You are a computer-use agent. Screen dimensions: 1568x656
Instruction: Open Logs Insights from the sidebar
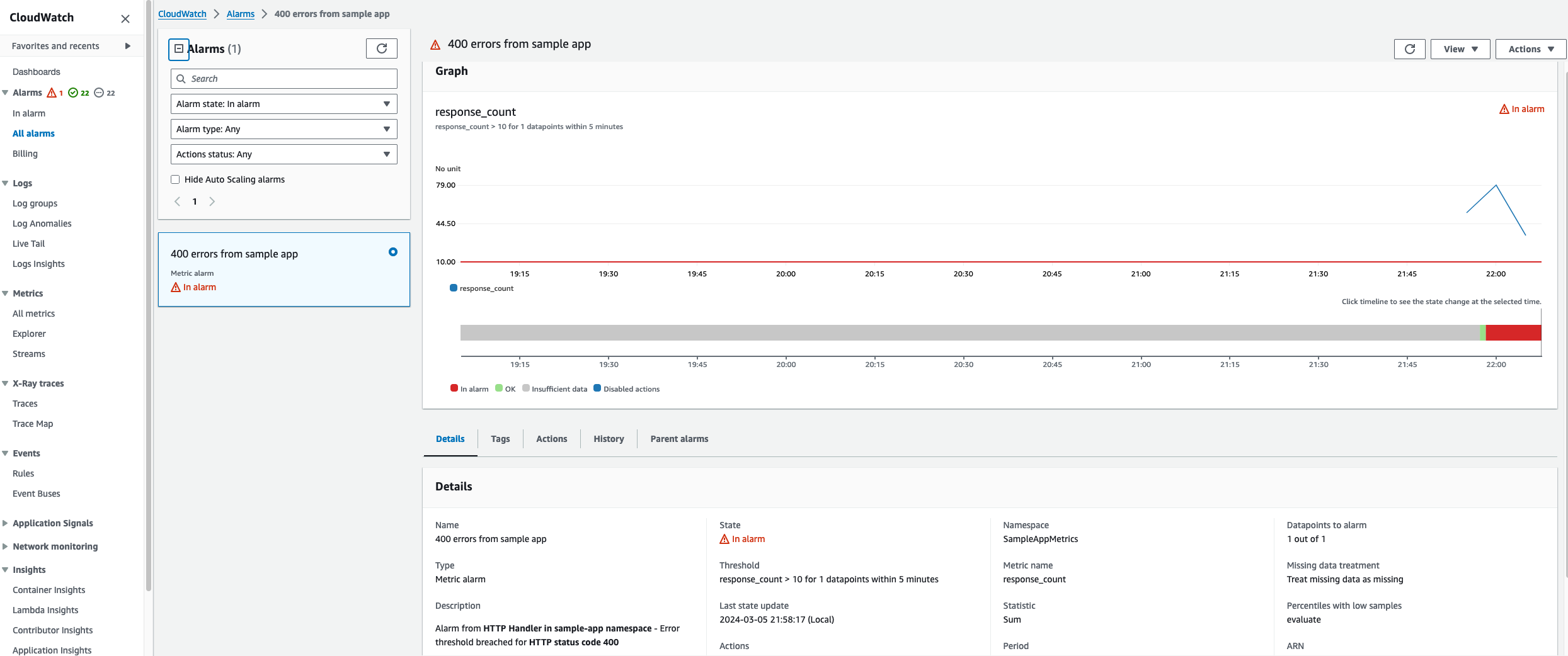pos(38,264)
